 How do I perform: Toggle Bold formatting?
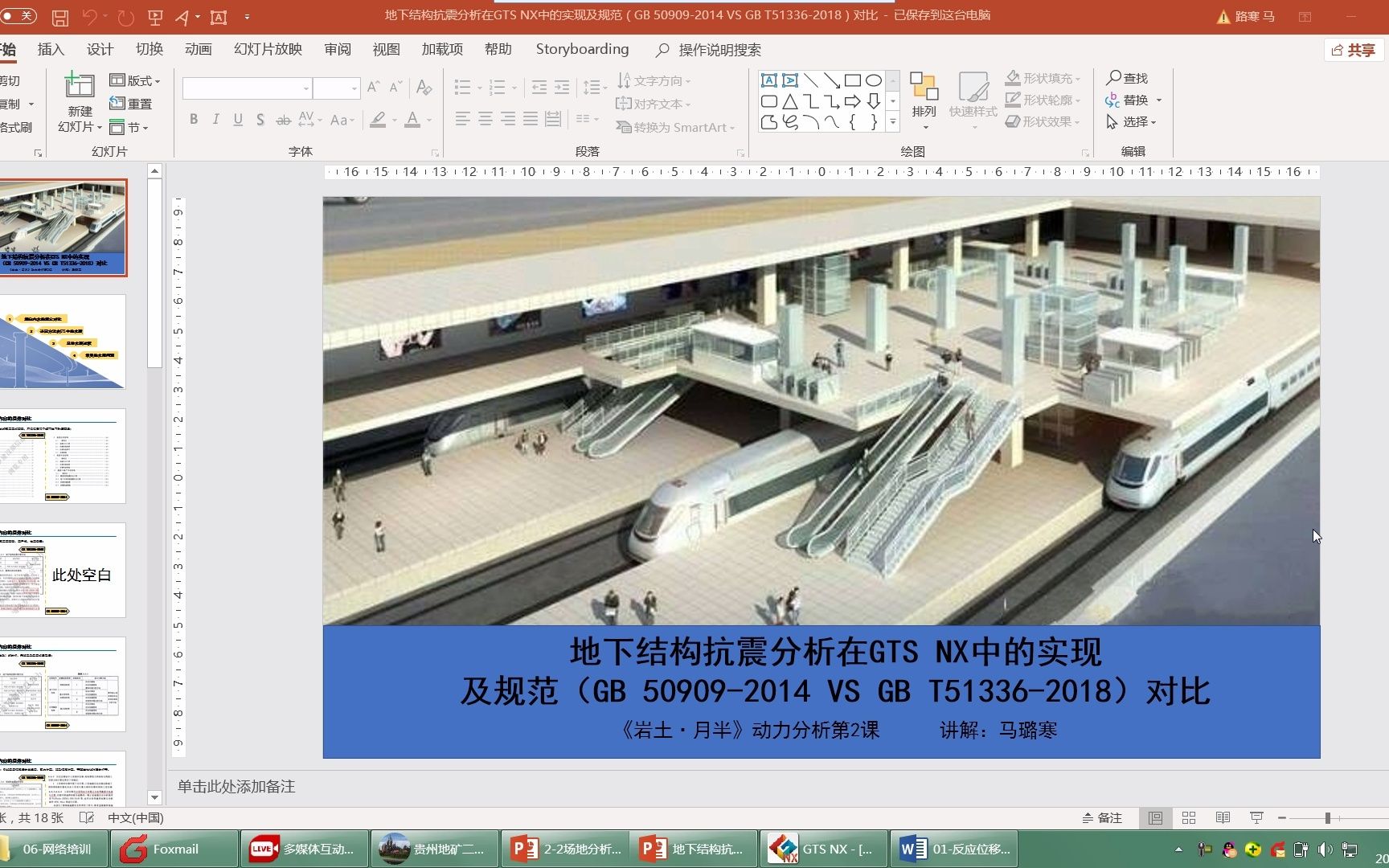194,120
